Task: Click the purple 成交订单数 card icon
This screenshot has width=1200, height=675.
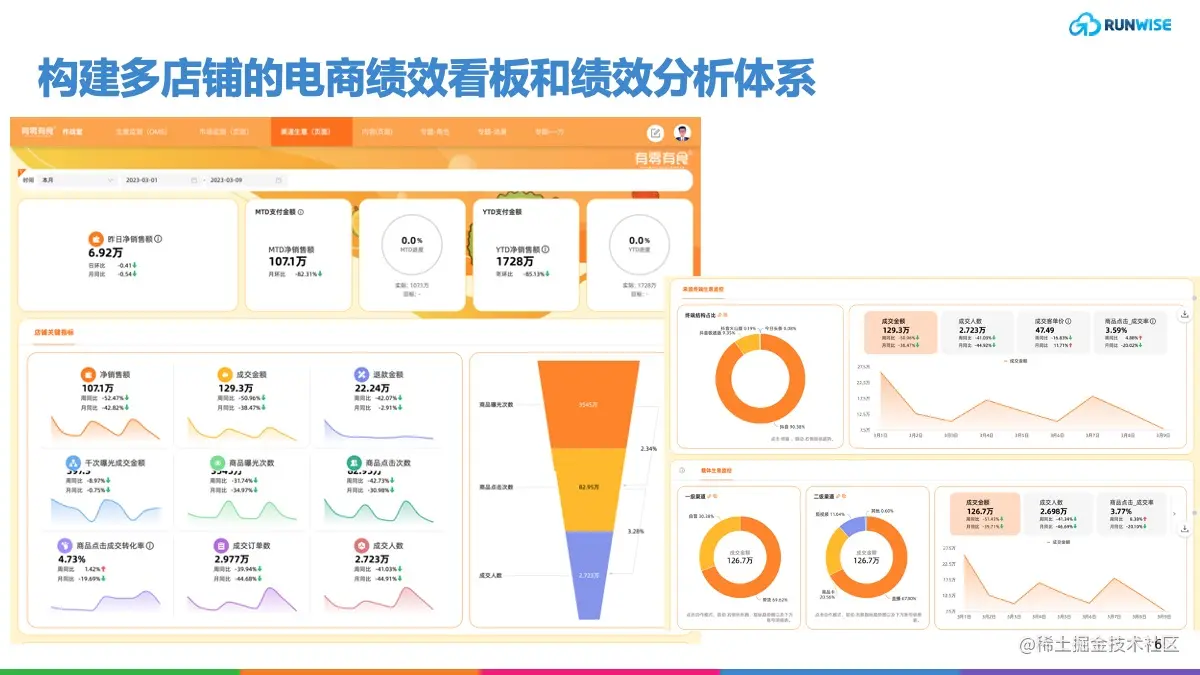Action: (222, 546)
